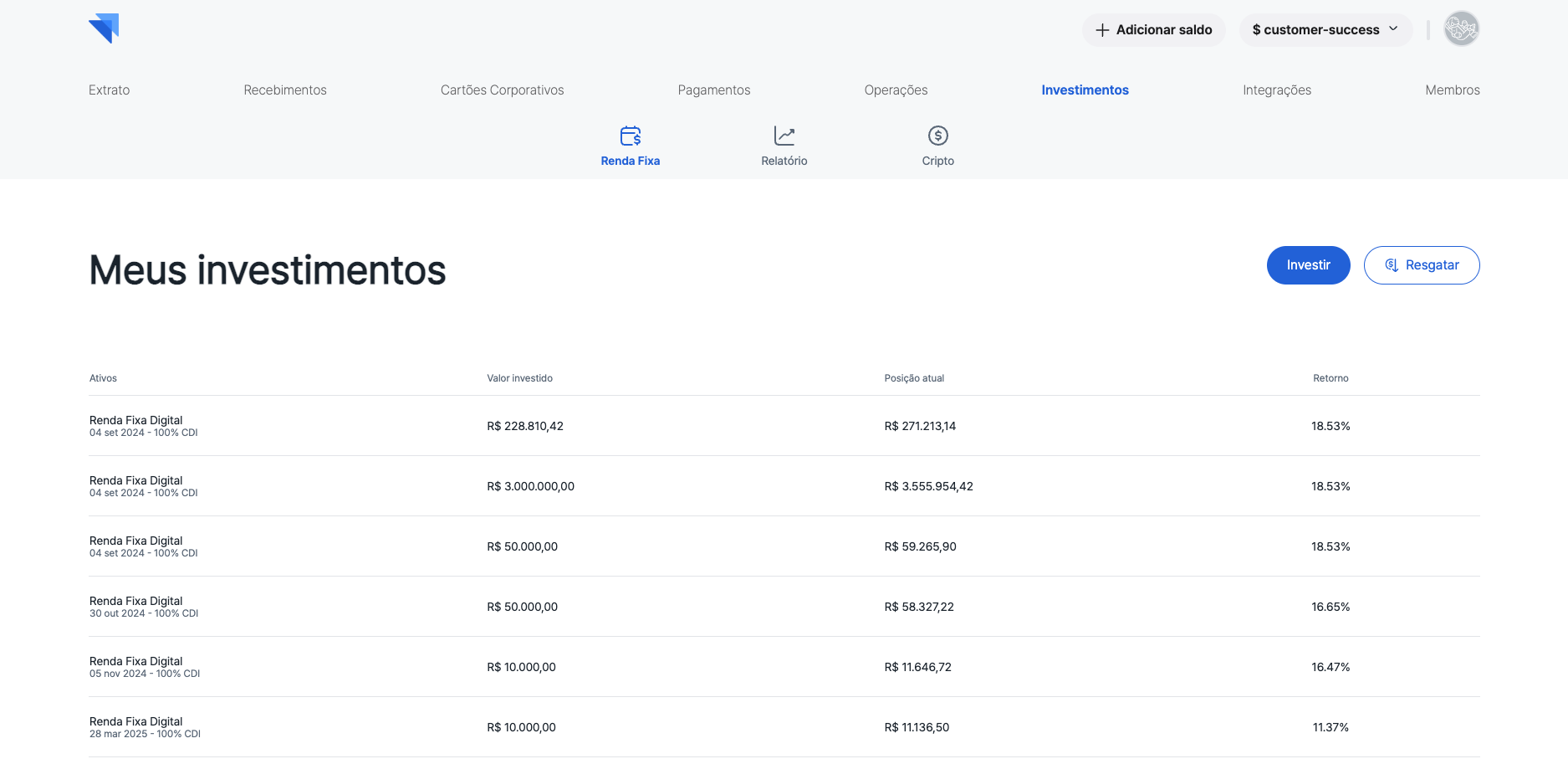Go to the Membros tab
Screen dimensions: 1568x764
pyautogui.click(x=1452, y=90)
